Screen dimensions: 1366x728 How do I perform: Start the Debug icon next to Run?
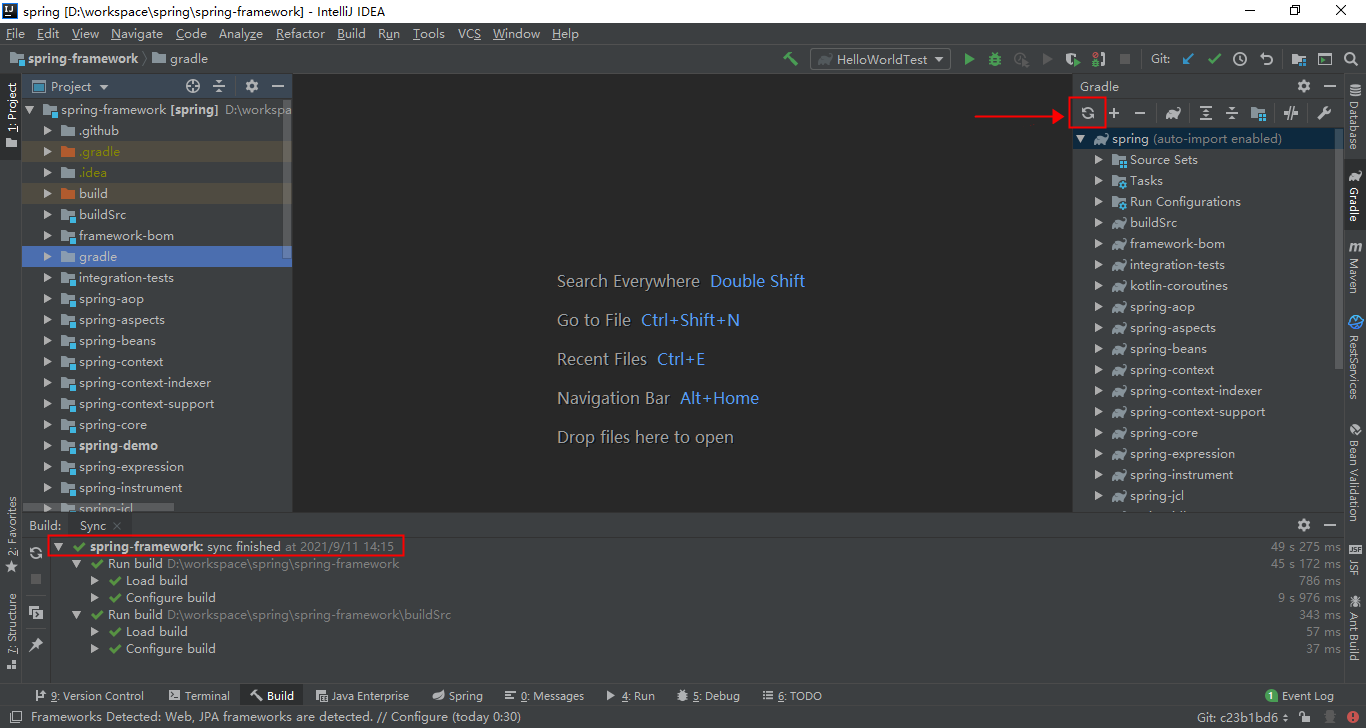click(994, 59)
